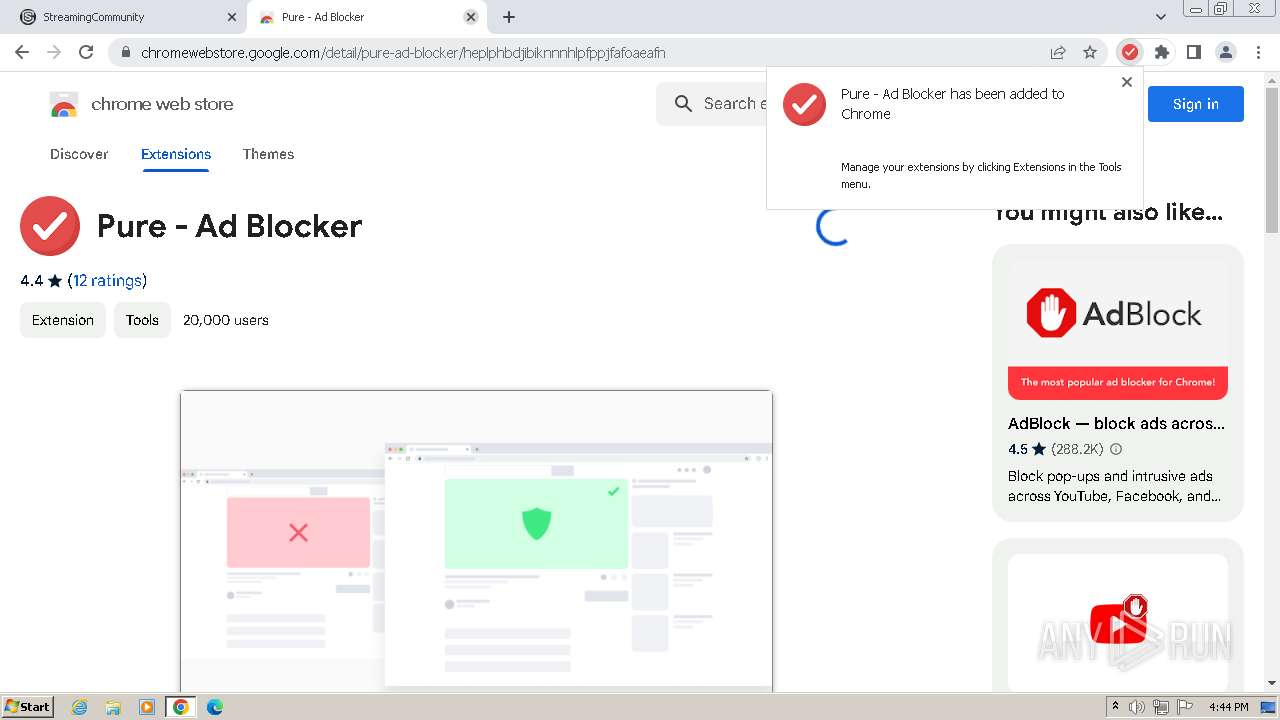This screenshot has height=720, width=1280.
Task: Click info icon beside AdBlock rating
Action: click(x=1116, y=450)
